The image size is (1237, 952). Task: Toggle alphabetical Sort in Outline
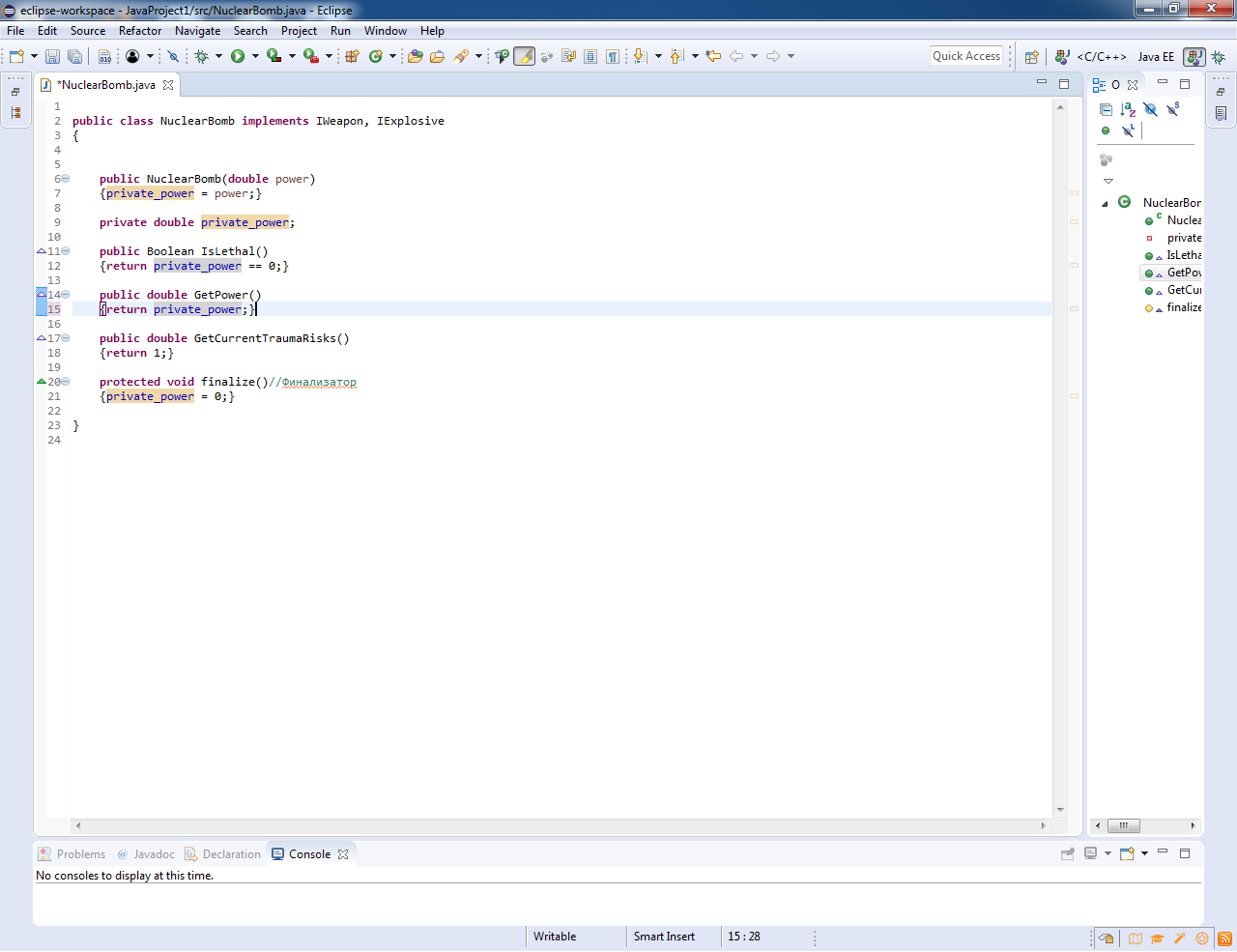(1128, 109)
